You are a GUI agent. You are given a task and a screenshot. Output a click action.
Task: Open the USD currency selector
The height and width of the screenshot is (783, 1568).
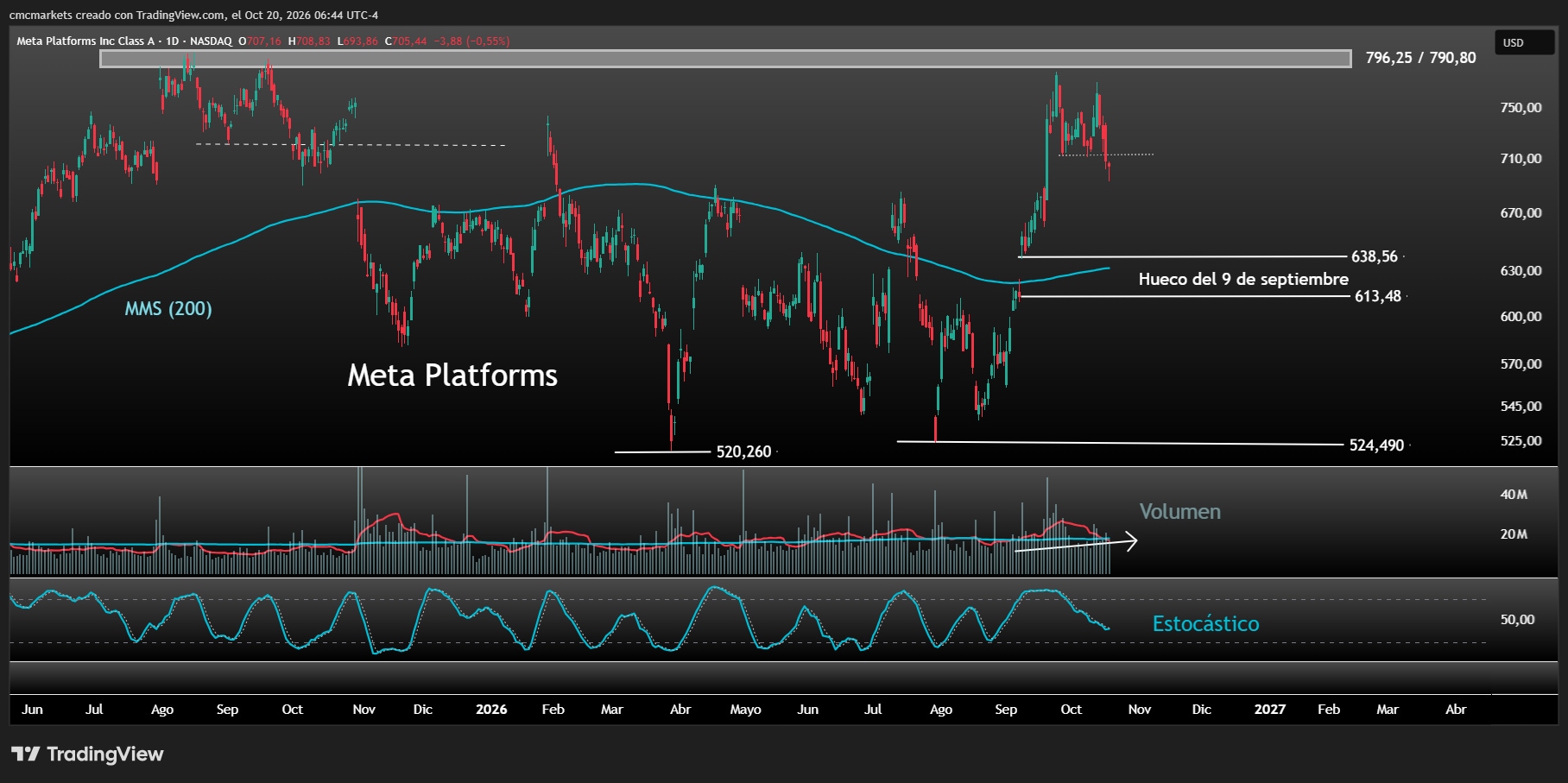tap(1524, 42)
